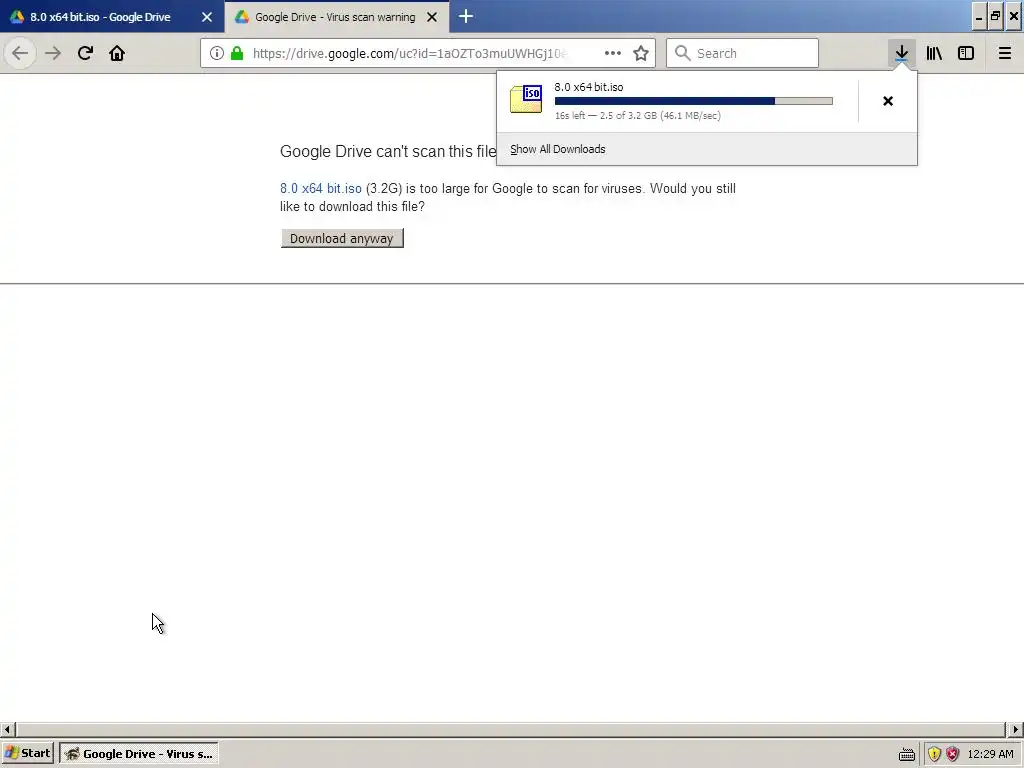This screenshot has height=768, width=1024.
Task: Bookmark this page with the star
Action: coord(641,53)
